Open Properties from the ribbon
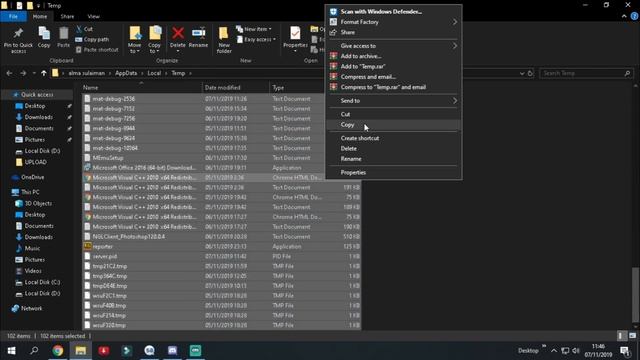Screen dimensions: 640x360 point(295,39)
